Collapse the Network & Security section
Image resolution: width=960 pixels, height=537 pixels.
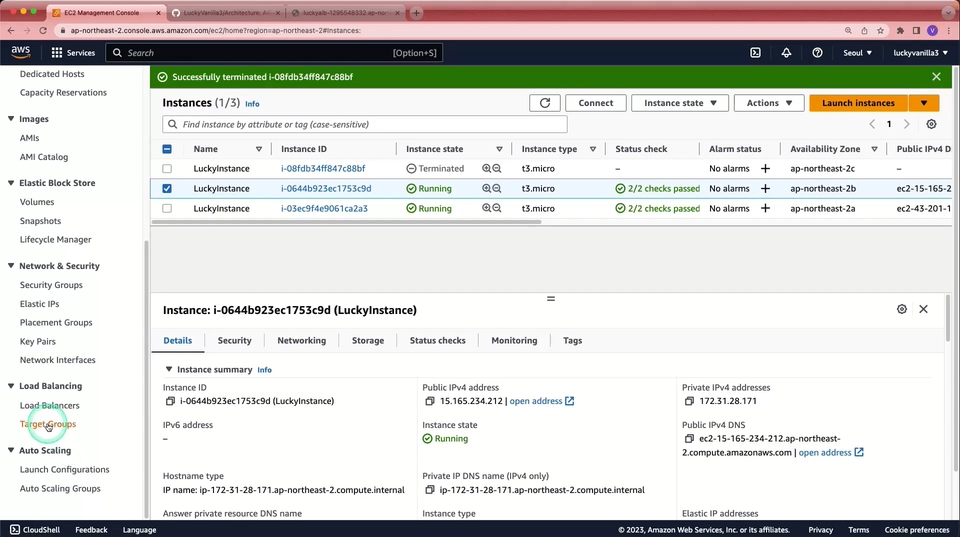[11, 266]
